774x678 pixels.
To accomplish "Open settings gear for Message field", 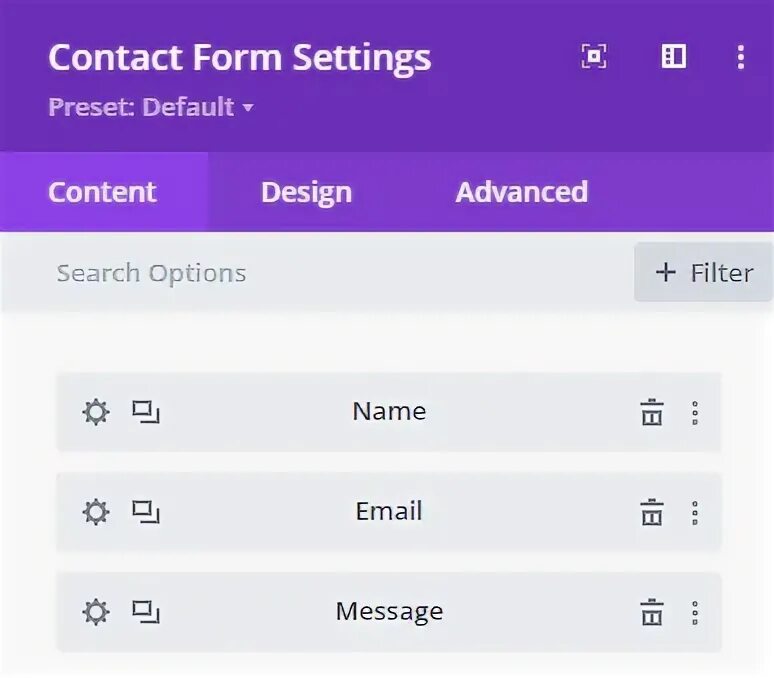I will (x=95, y=612).
